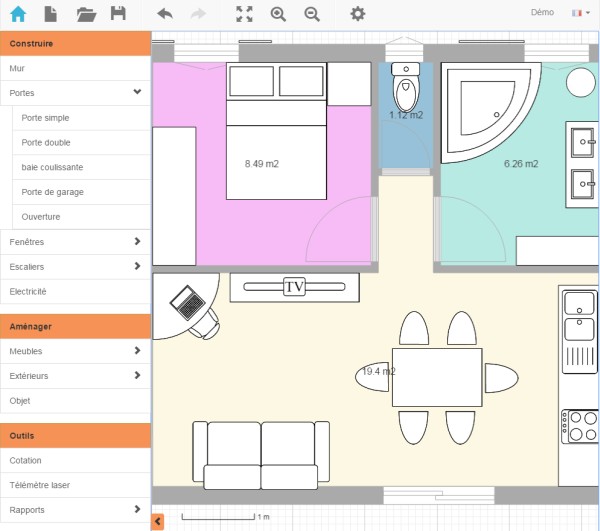The image size is (600, 531).
Task: Choose baie coulissante door type
Action: 52,167
